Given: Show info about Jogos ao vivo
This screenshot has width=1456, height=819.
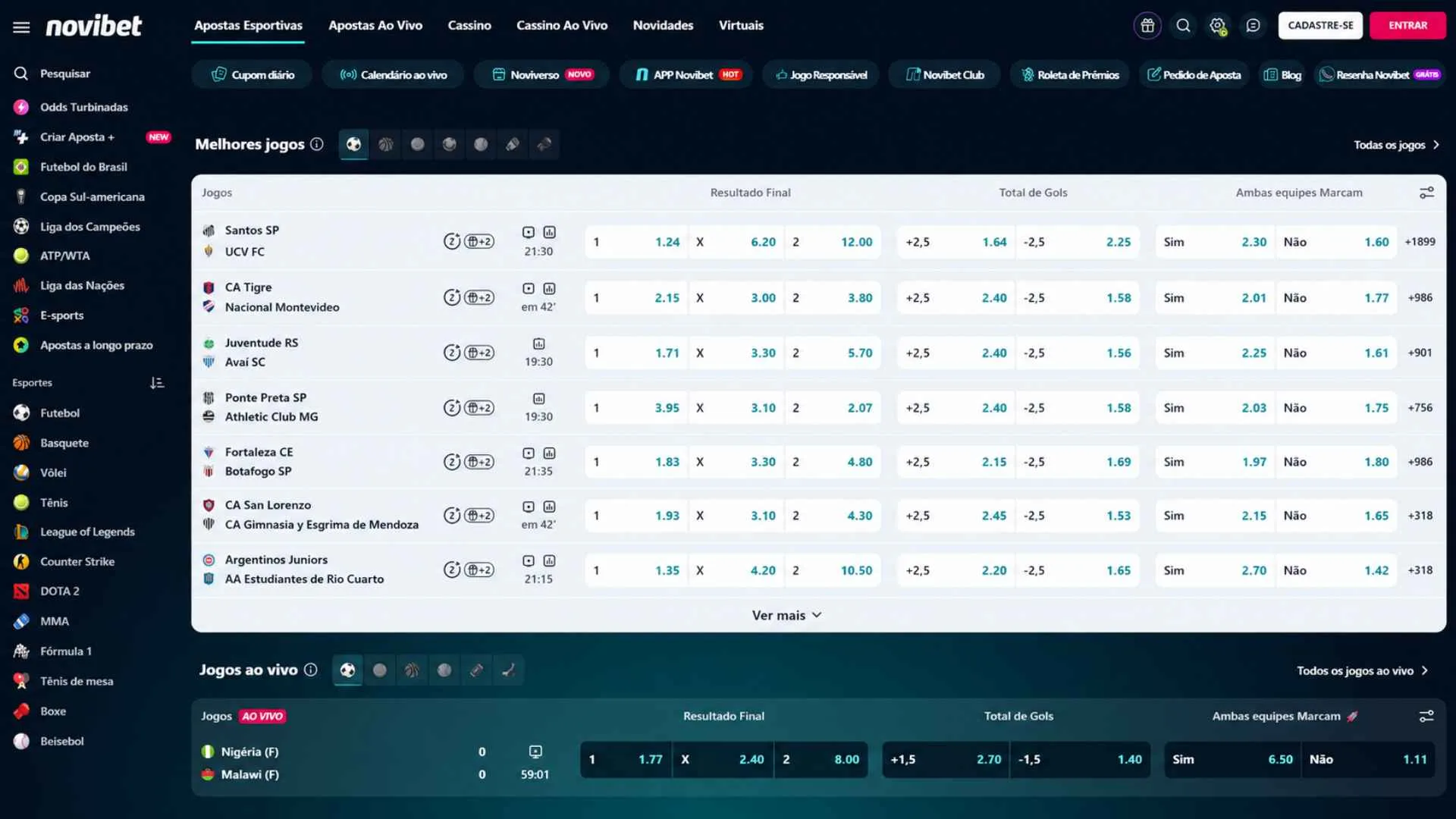Looking at the screenshot, I should (310, 670).
